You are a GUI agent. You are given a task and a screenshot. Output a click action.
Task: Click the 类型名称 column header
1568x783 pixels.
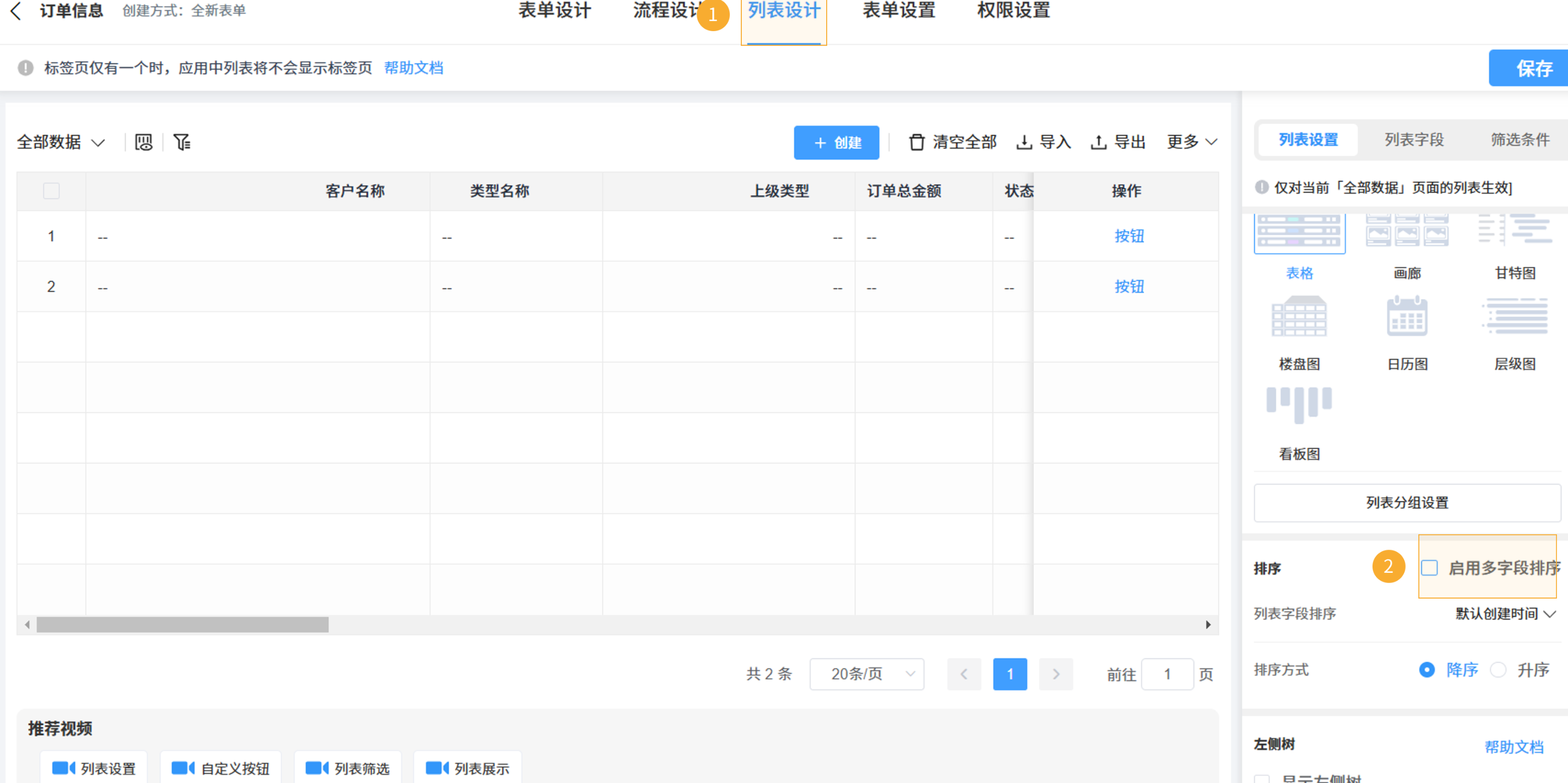(499, 191)
